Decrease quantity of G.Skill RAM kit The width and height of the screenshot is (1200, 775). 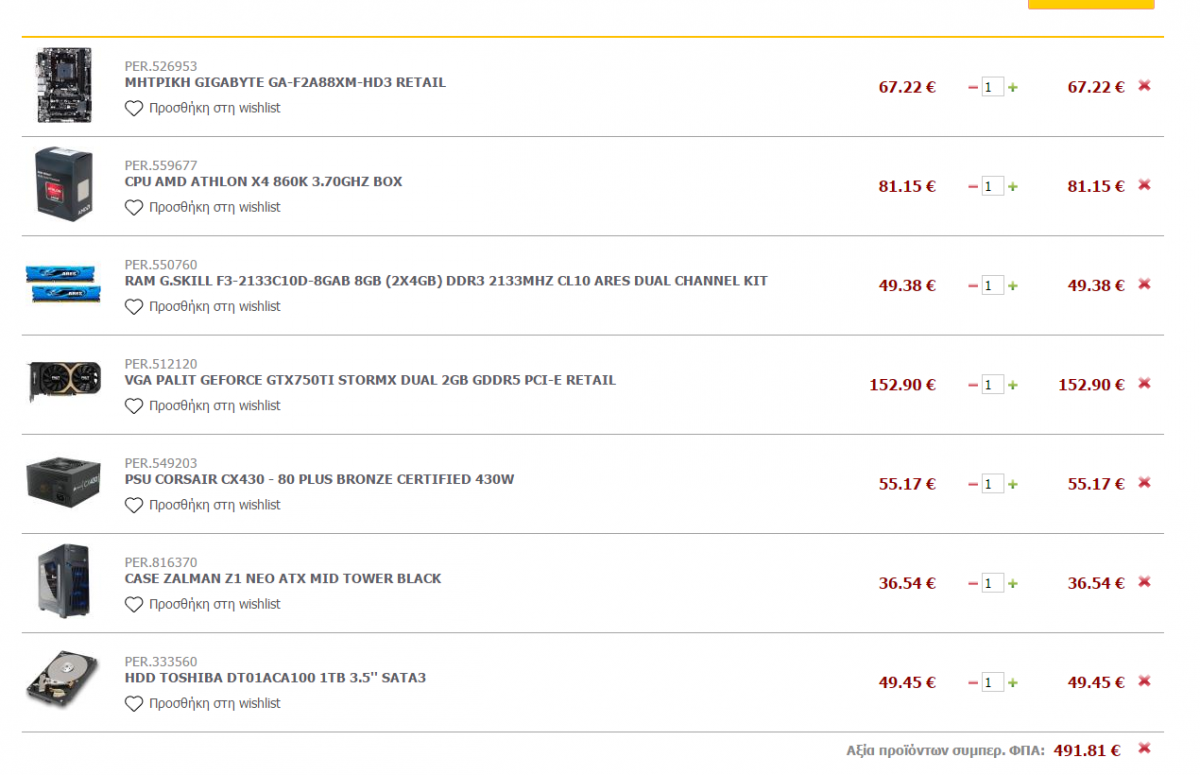click(x=973, y=286)
